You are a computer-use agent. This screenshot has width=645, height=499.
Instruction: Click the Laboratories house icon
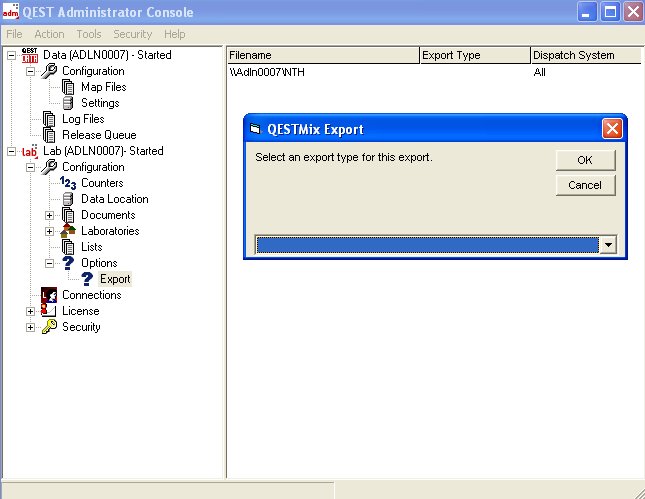click(x=68, y=231)
